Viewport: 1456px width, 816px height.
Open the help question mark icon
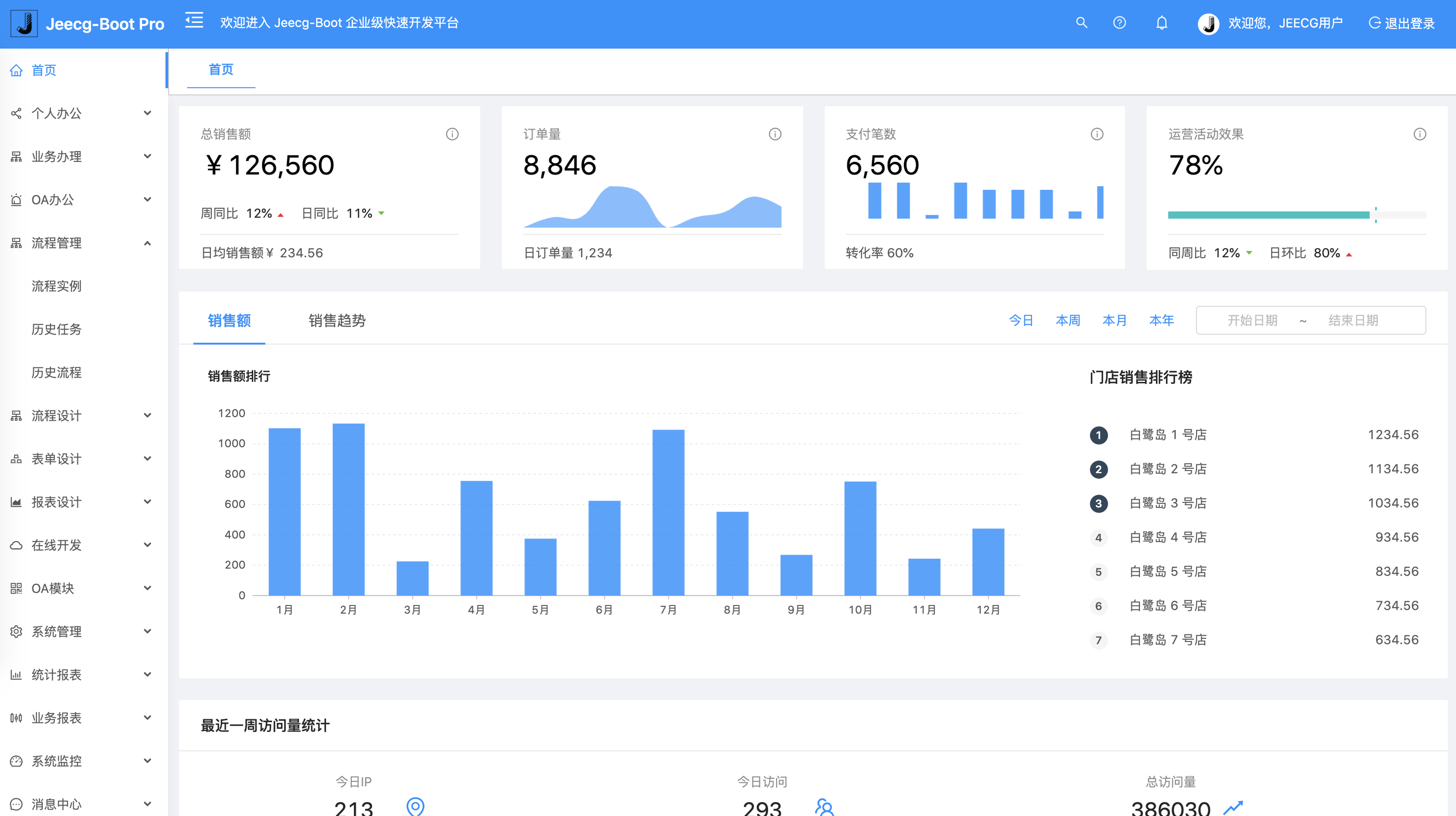click(1119, 23)
